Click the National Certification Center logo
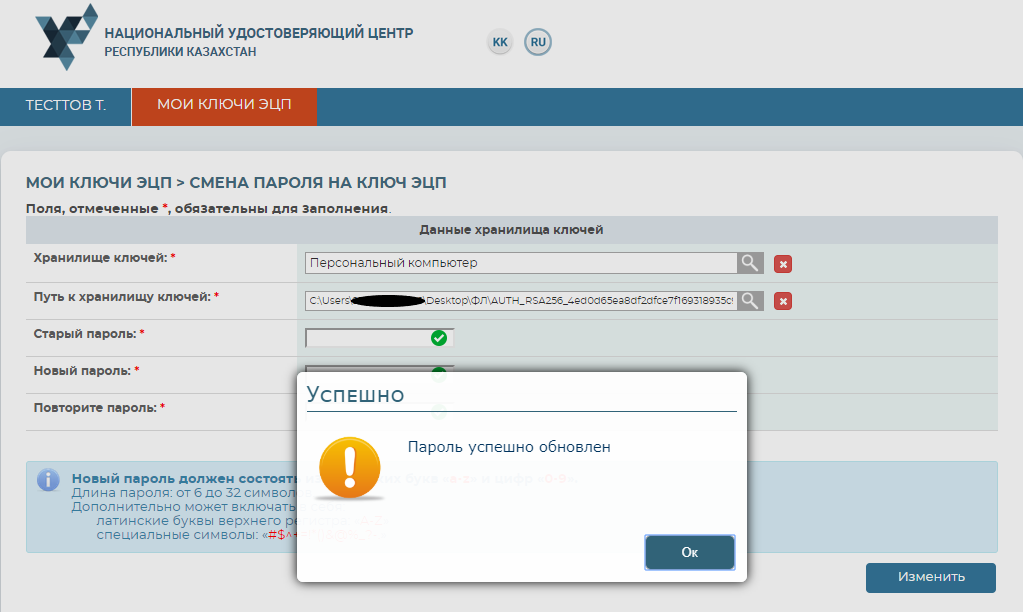1023x612 pixels. click(66, 37)
